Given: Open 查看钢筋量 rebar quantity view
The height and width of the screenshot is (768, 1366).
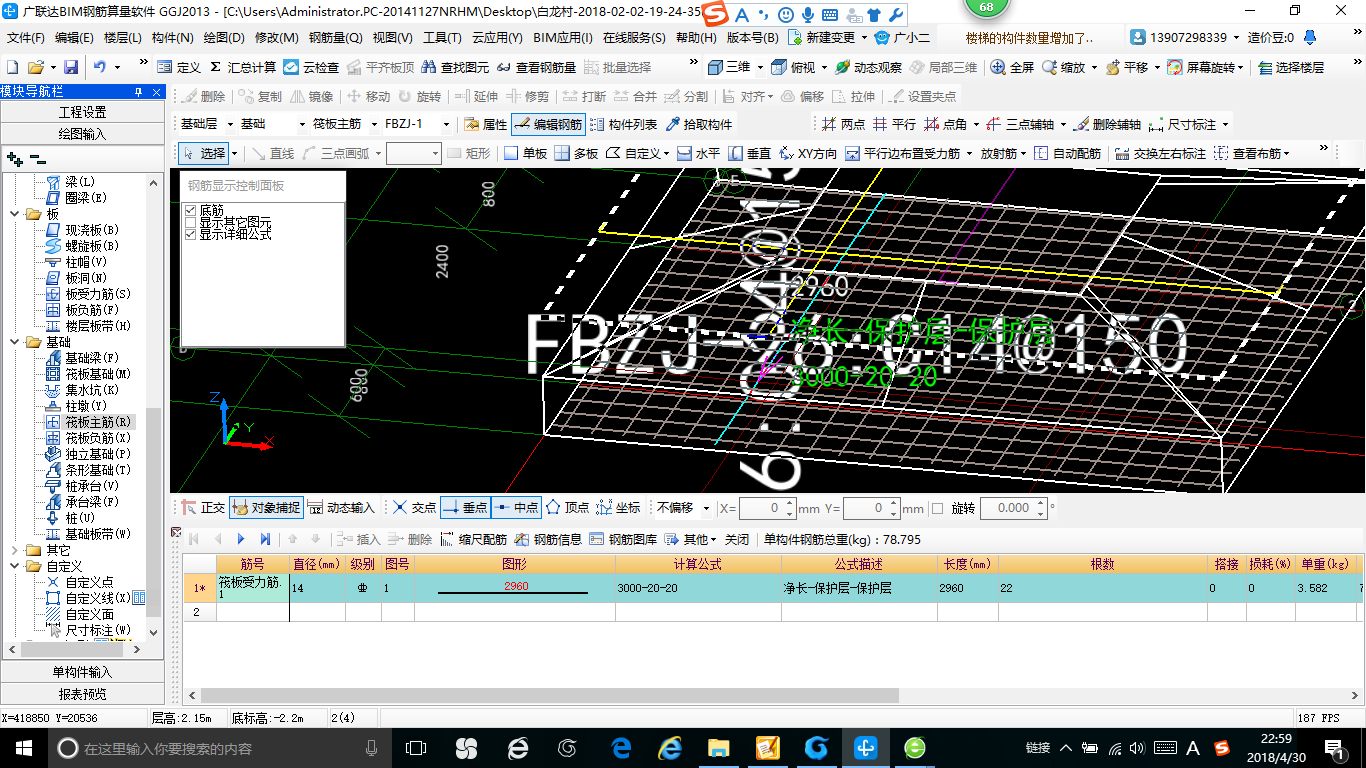Looking at the screenshot, I should point(536,67).
